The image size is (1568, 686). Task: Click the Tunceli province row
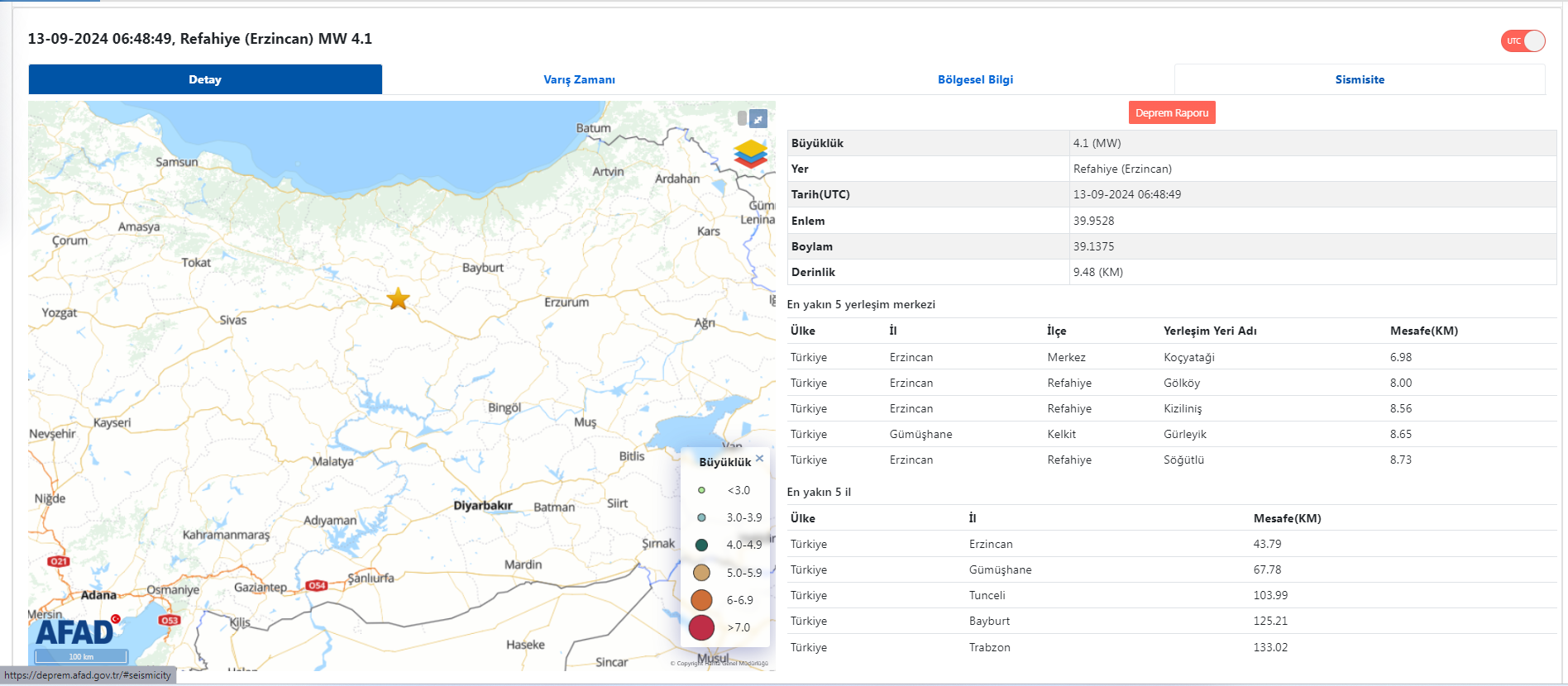pos(1171,595)
